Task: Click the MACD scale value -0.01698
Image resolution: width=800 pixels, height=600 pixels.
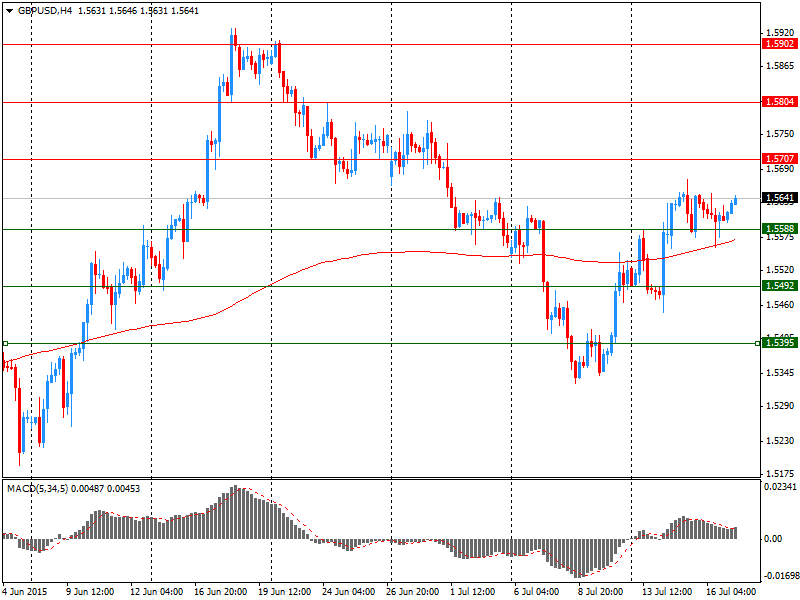Action: click(x=780, y=576)
